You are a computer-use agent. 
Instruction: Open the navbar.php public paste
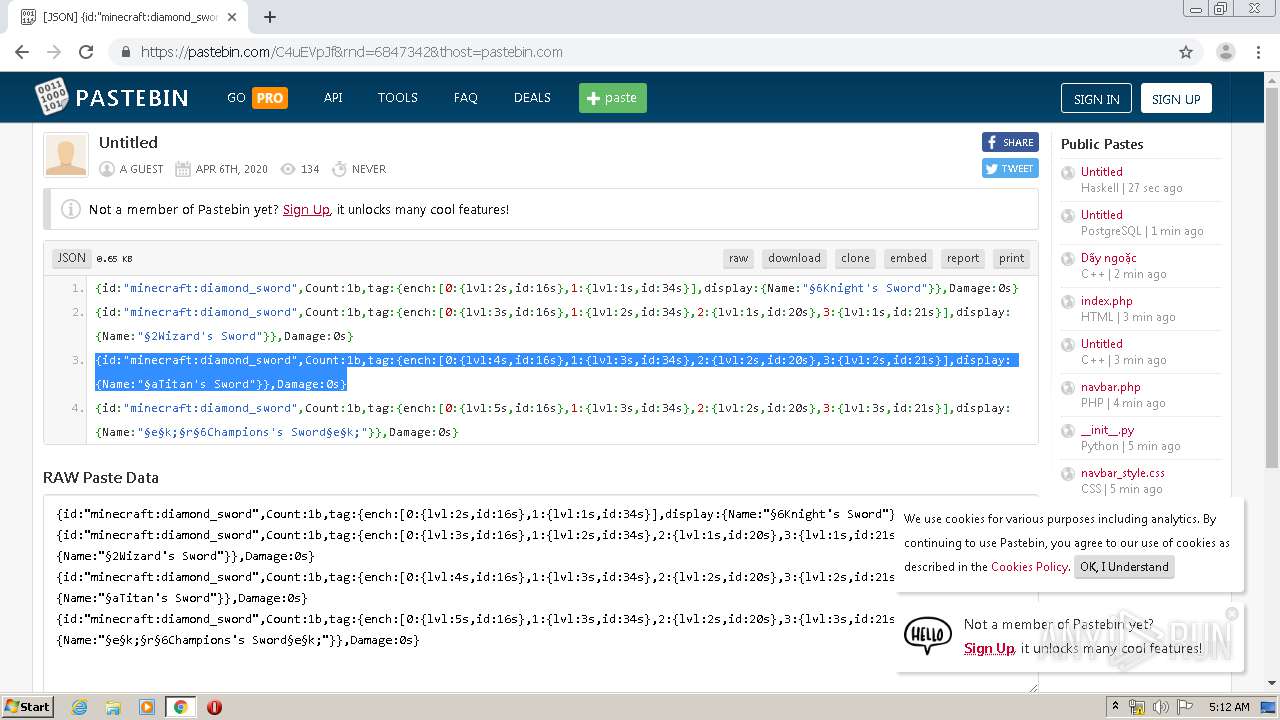click(x=1110, y=387)
